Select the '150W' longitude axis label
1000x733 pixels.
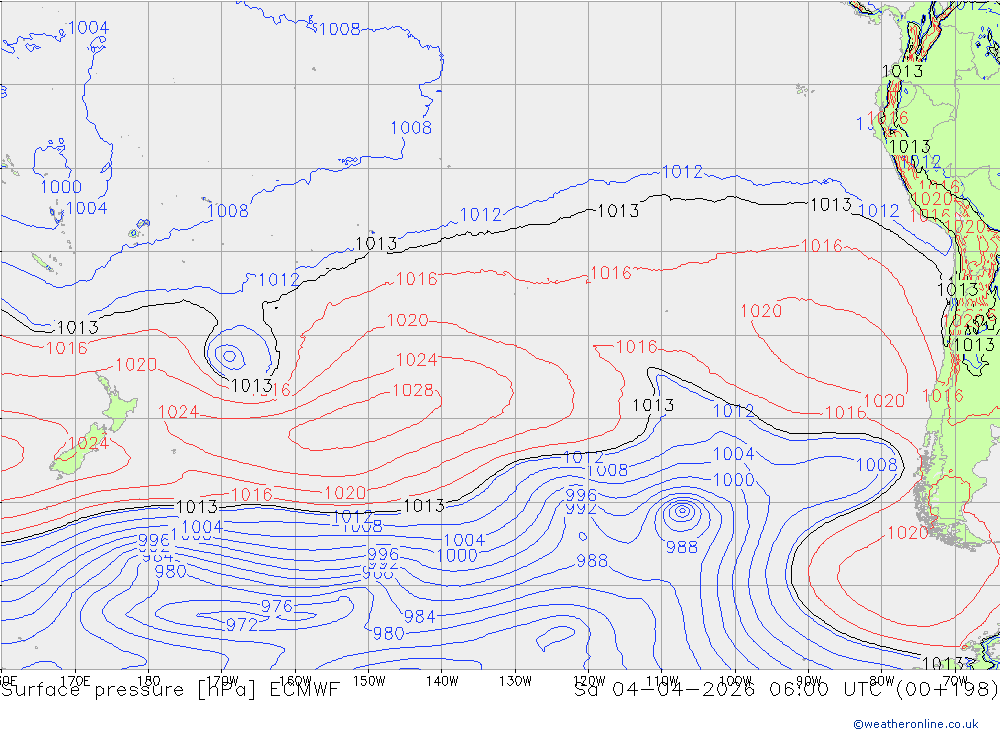click(369, 681)
